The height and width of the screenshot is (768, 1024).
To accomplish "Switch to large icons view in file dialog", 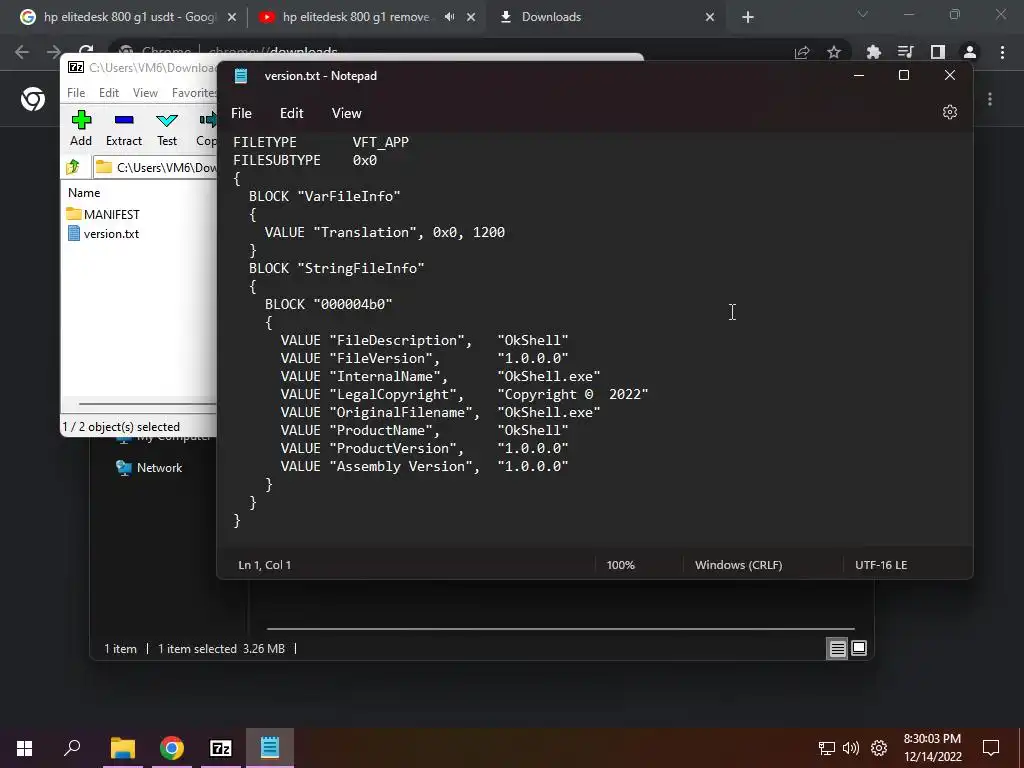I will pyautogui.click(x=859, y=648).
